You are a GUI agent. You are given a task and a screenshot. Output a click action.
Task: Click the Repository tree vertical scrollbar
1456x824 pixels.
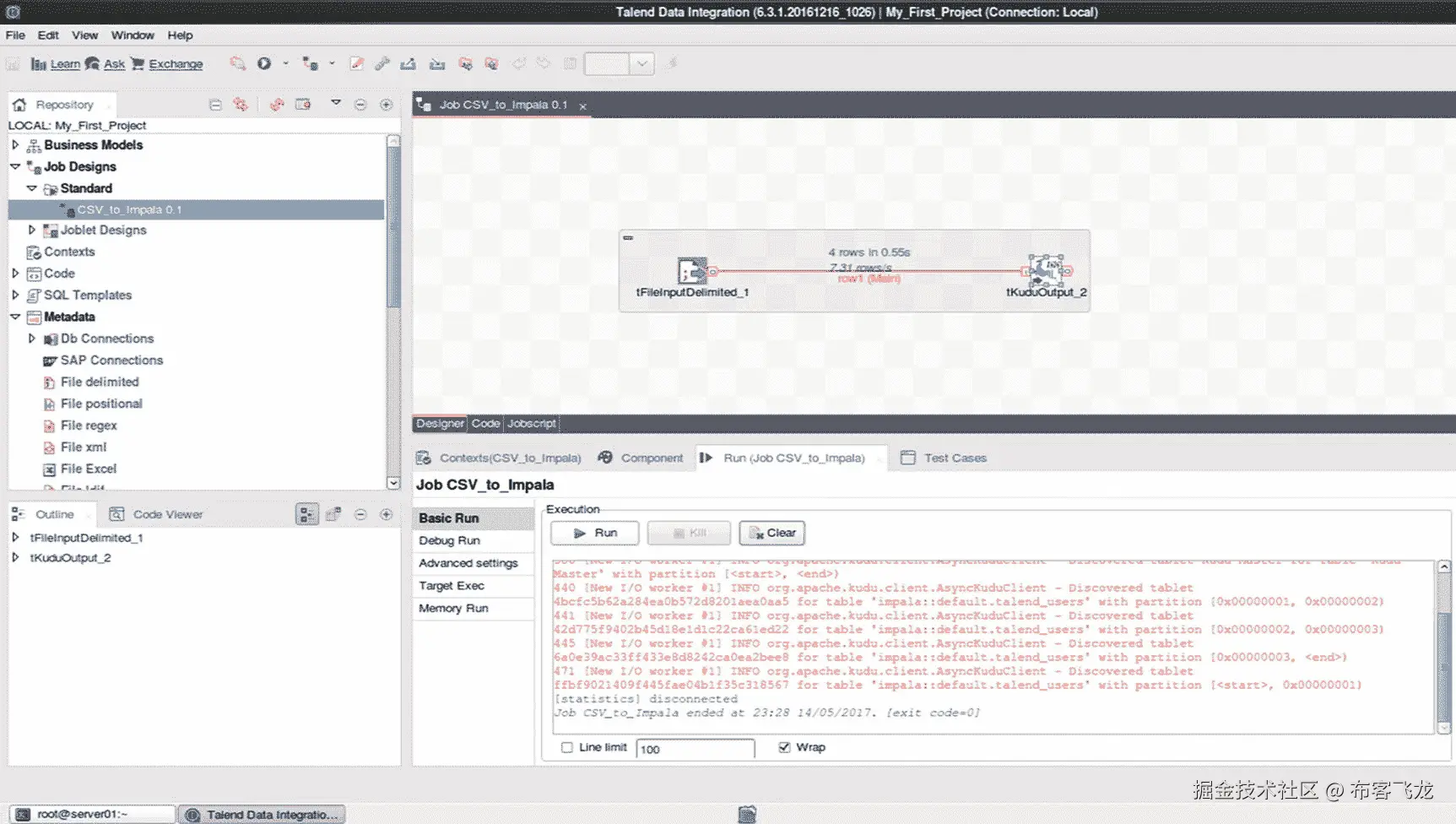393,312
